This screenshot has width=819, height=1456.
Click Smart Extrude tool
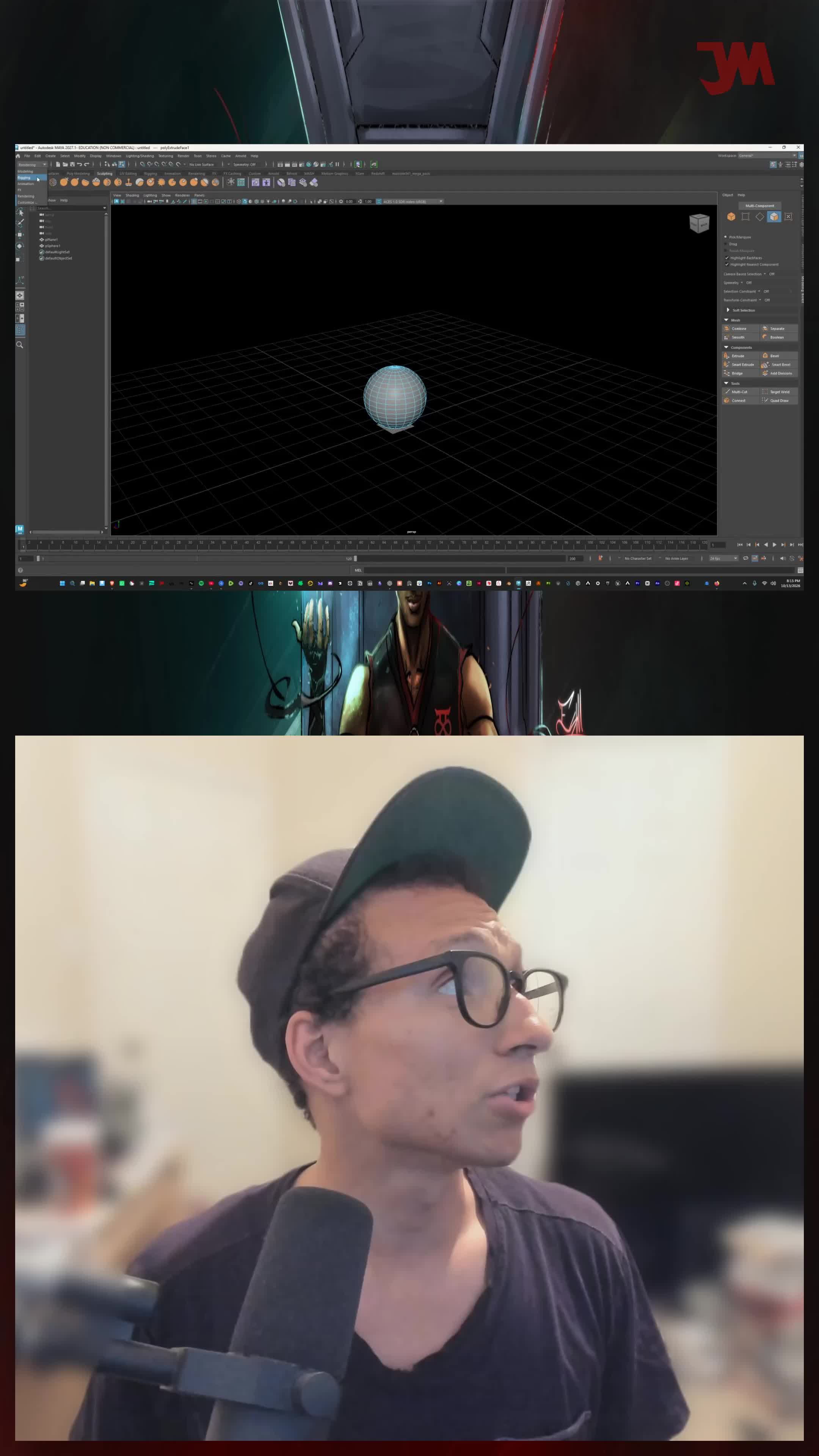pyautogui.click(x=741, y=364)
